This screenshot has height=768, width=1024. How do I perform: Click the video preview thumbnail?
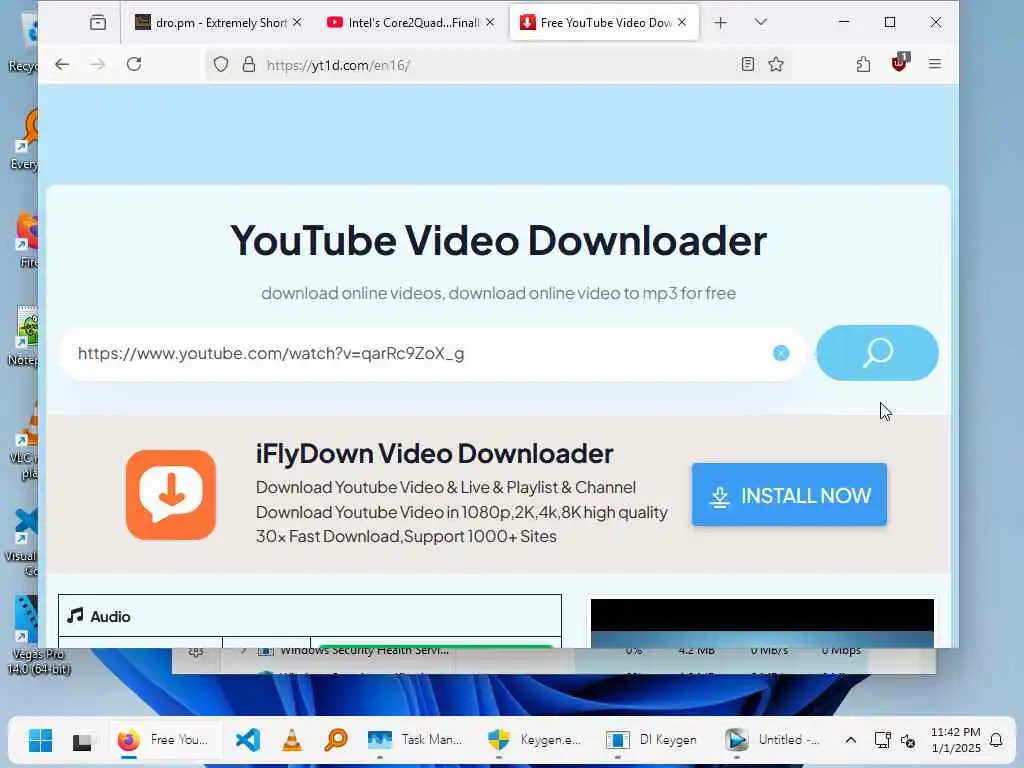762,623
